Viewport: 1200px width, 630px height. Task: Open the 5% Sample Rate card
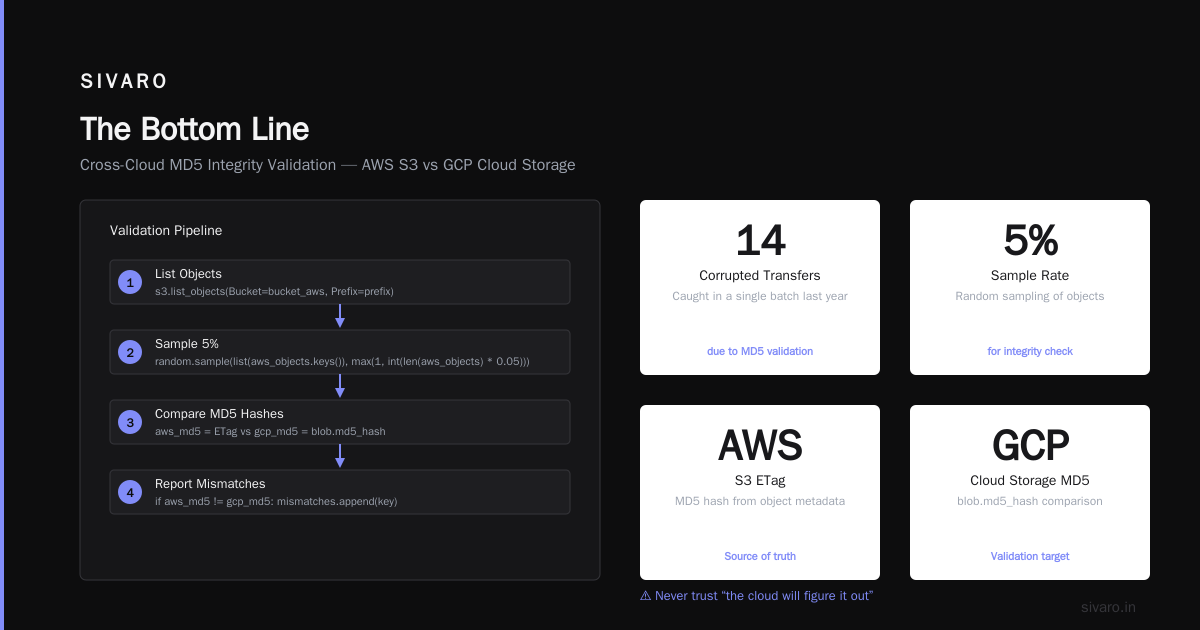click(1030, 287)
